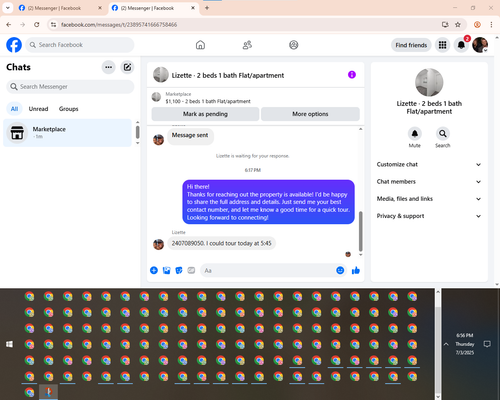Click the chat list scrollbar thumb
Image resolution: width=500 pixels, height=400 pixels.
tap(138, 132)
